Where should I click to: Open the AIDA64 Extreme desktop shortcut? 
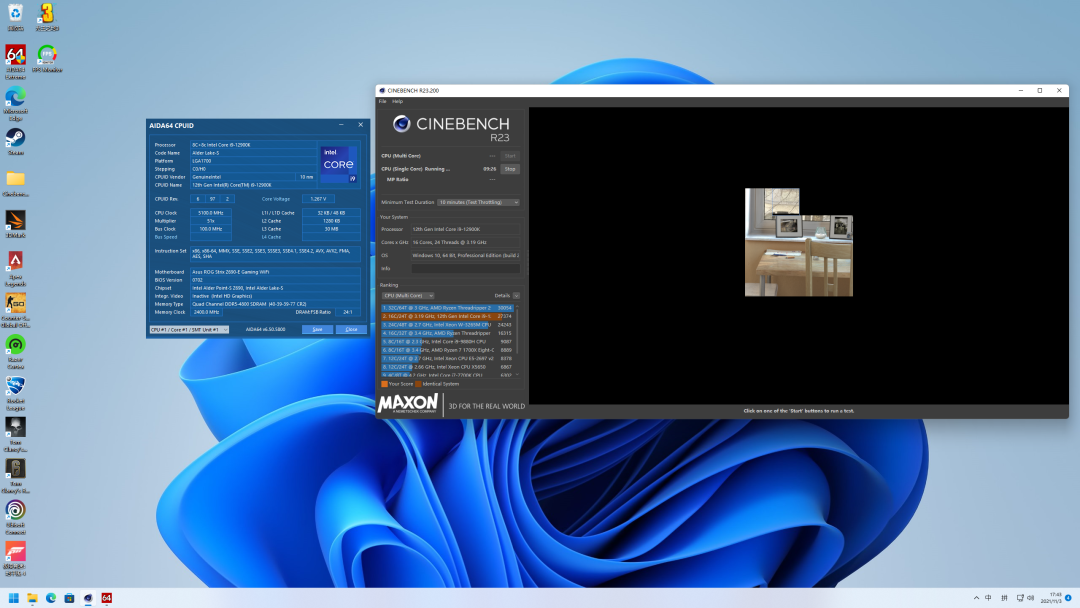point(15,61)
